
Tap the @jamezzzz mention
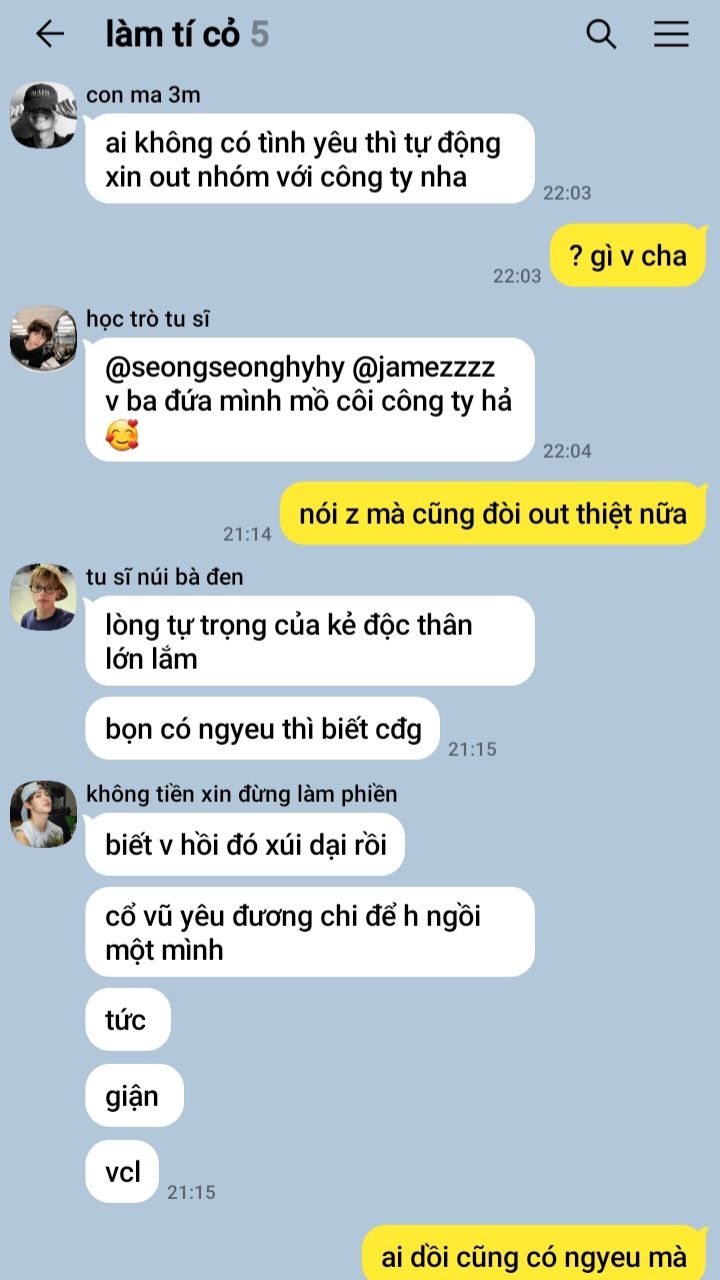pos(424,367)
